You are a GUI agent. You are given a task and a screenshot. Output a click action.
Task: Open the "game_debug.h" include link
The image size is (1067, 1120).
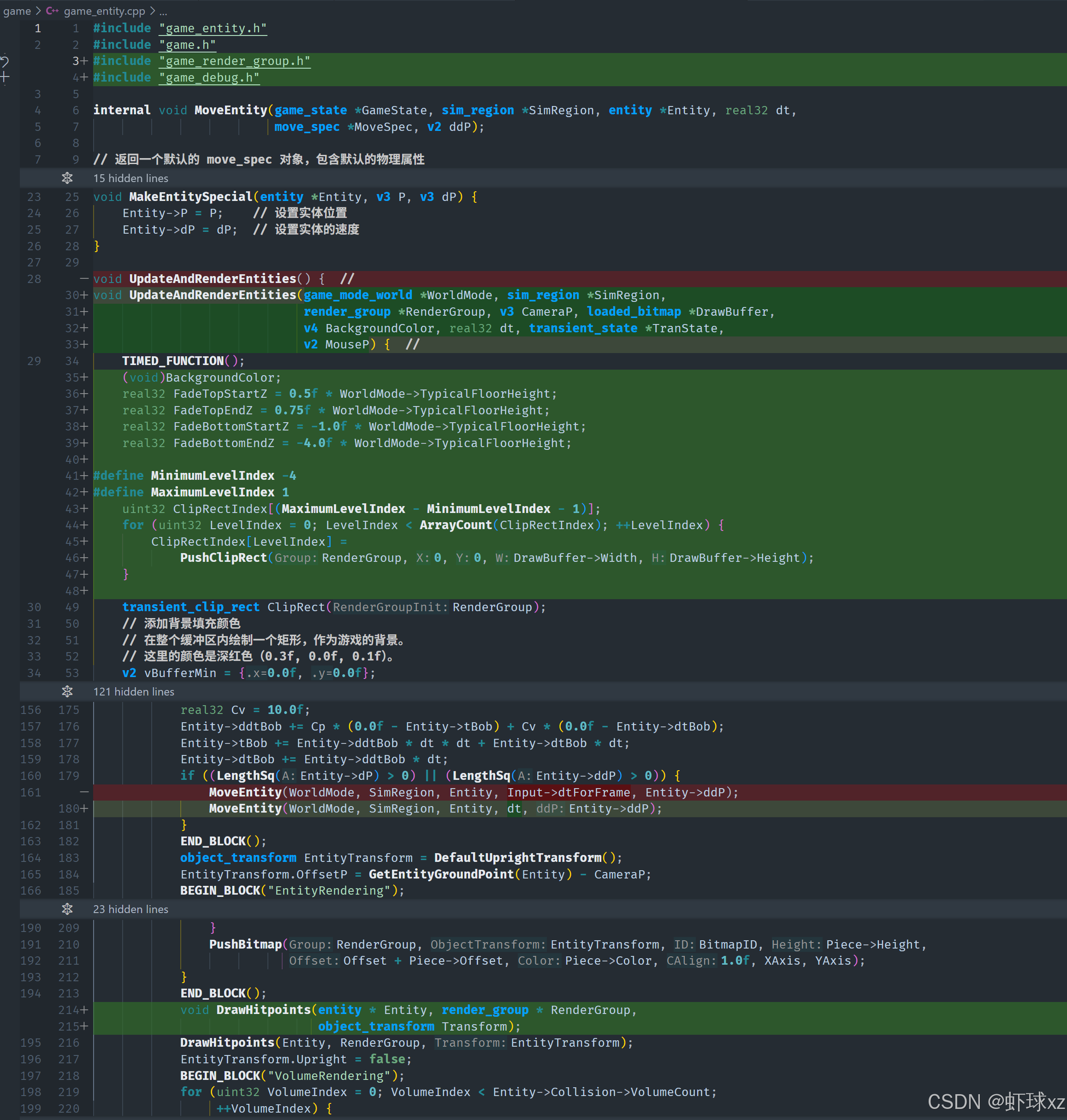click(x=209, y=77)
